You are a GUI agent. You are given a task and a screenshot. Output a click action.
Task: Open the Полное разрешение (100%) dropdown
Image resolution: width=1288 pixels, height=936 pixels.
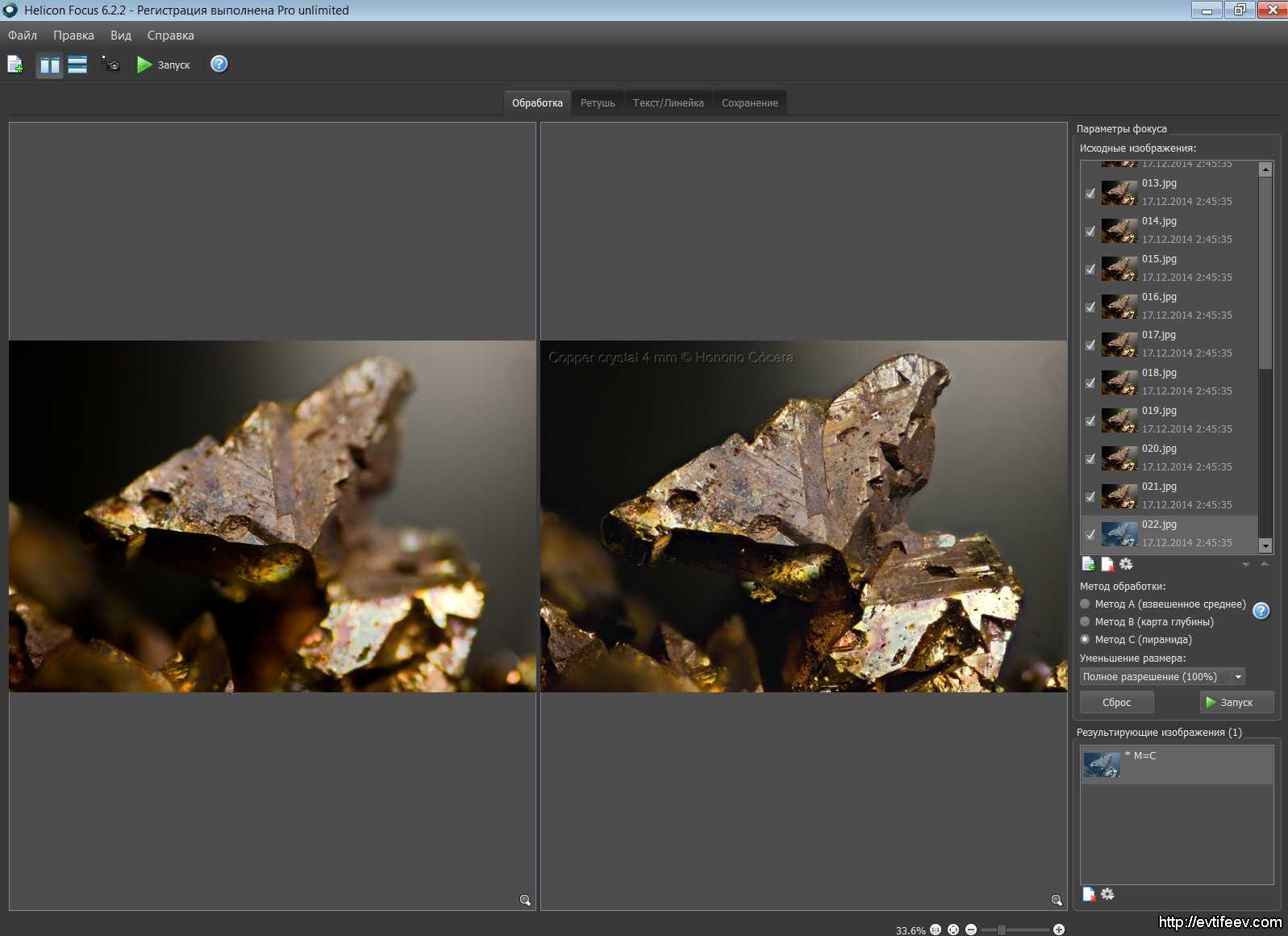point(1162,676)
